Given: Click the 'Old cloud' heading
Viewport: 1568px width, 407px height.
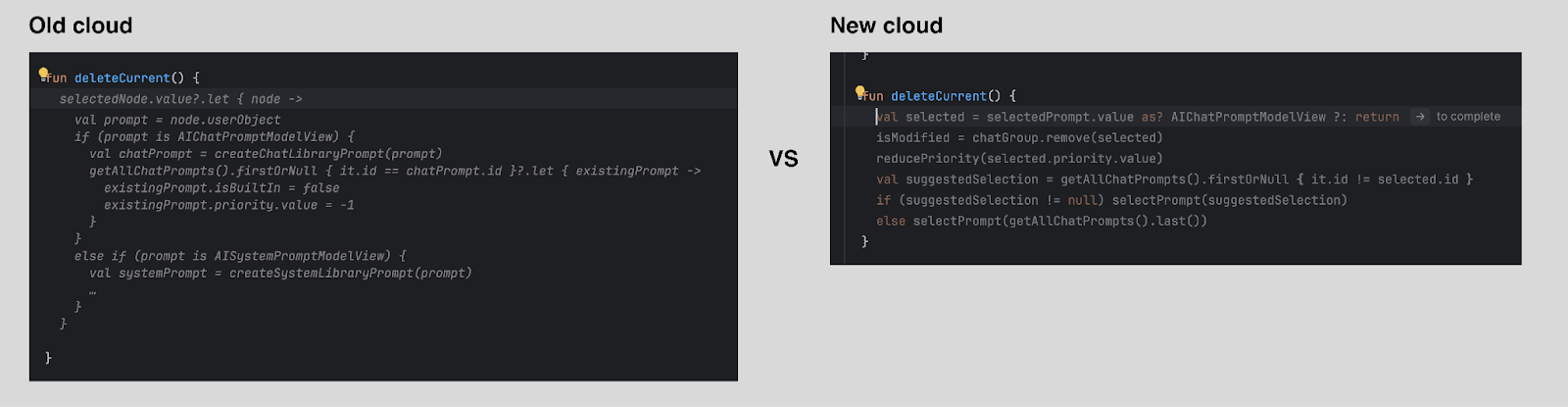Looking at the screenshot, I should (x=80, y=25).
